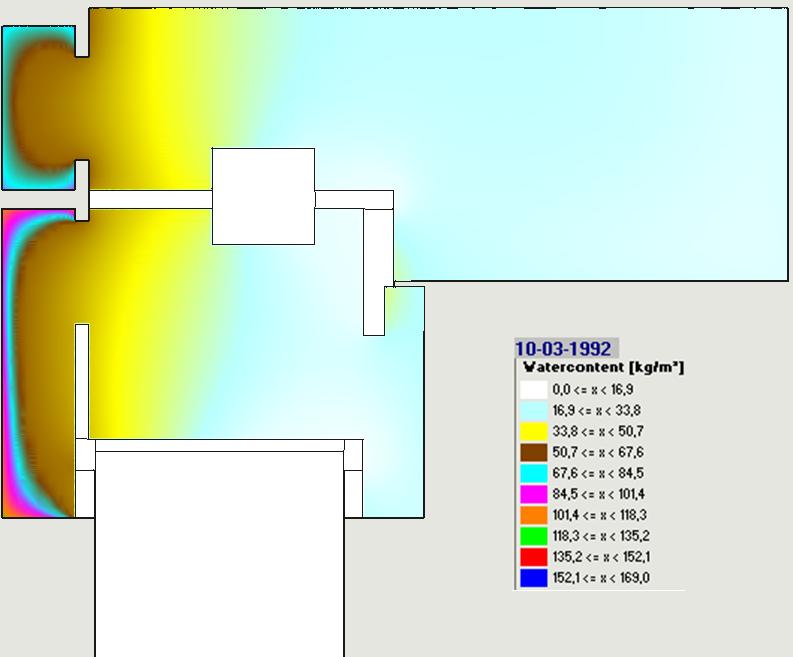Select the light cyan 16,9–33,8 legend swatch
Screen dimensions: 793x657
(534, 410)
